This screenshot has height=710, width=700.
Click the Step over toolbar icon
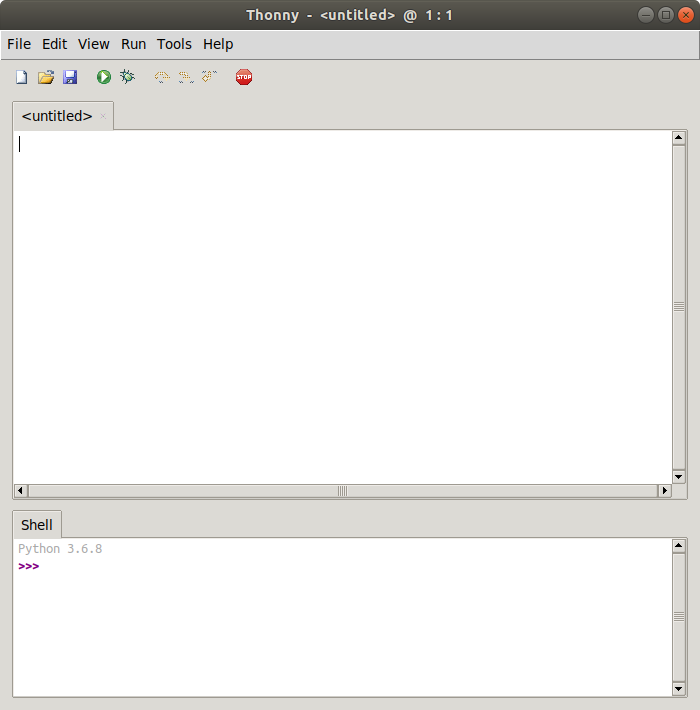pyautogui.click(x=162, y=77)
